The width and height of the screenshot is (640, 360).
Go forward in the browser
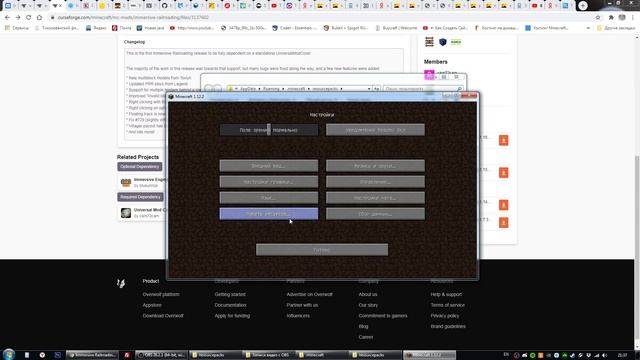[x=18, y=18]
